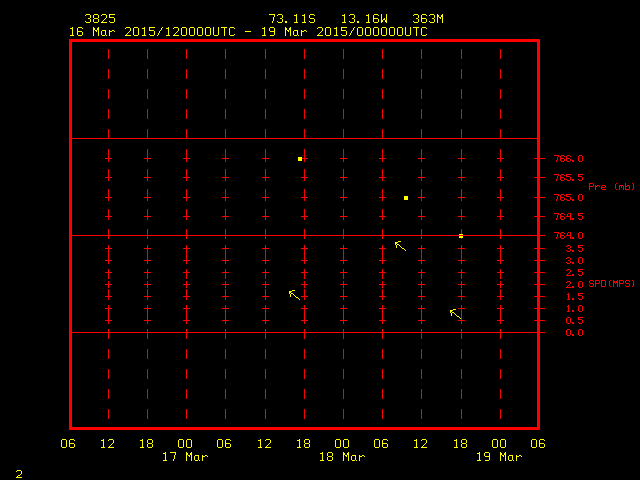Screen dimensions: 640x480
Task: Click the station ID 3825 in header
Action: 99,19
